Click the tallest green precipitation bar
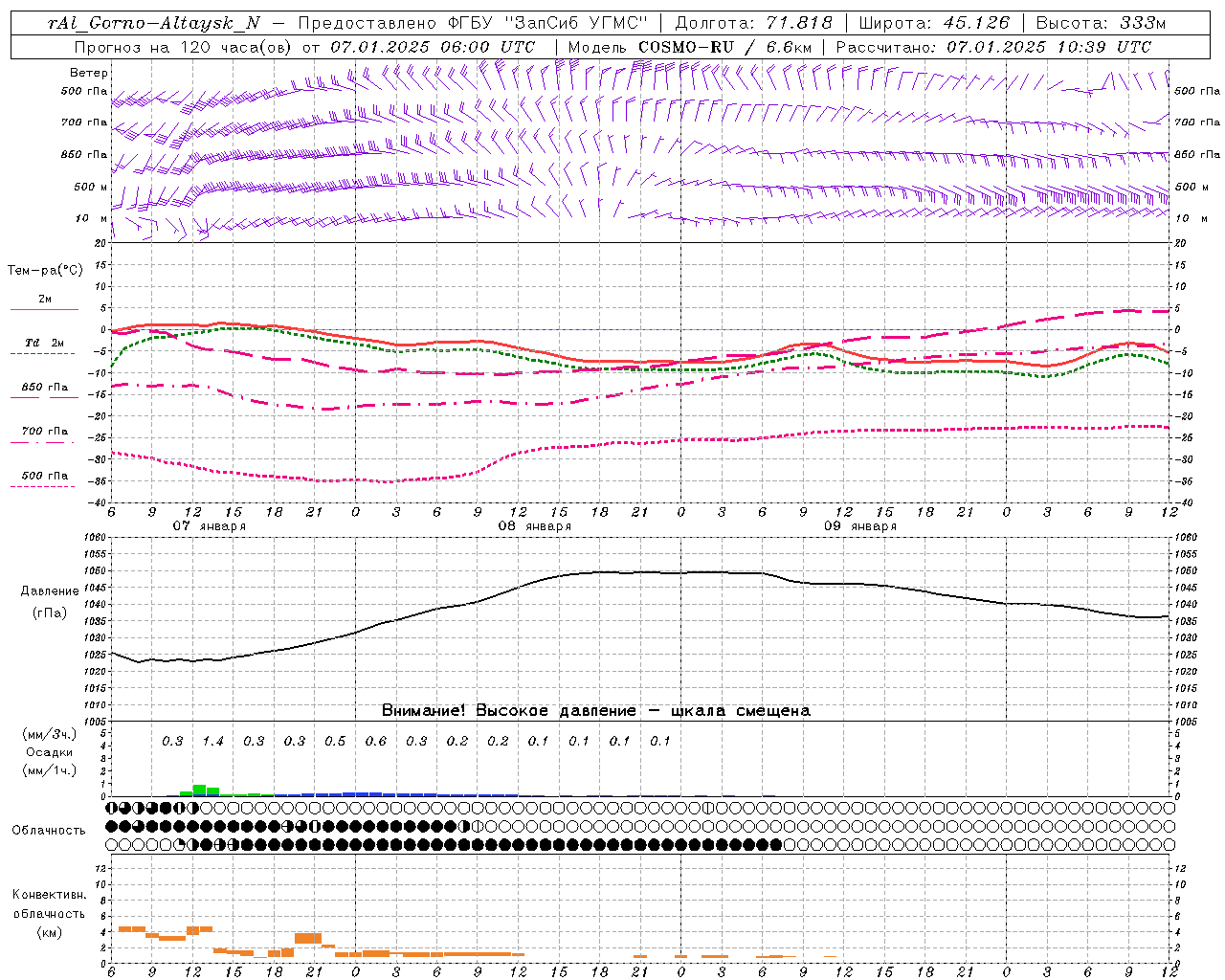The image size is (1225, 980). tap(199, 791)
